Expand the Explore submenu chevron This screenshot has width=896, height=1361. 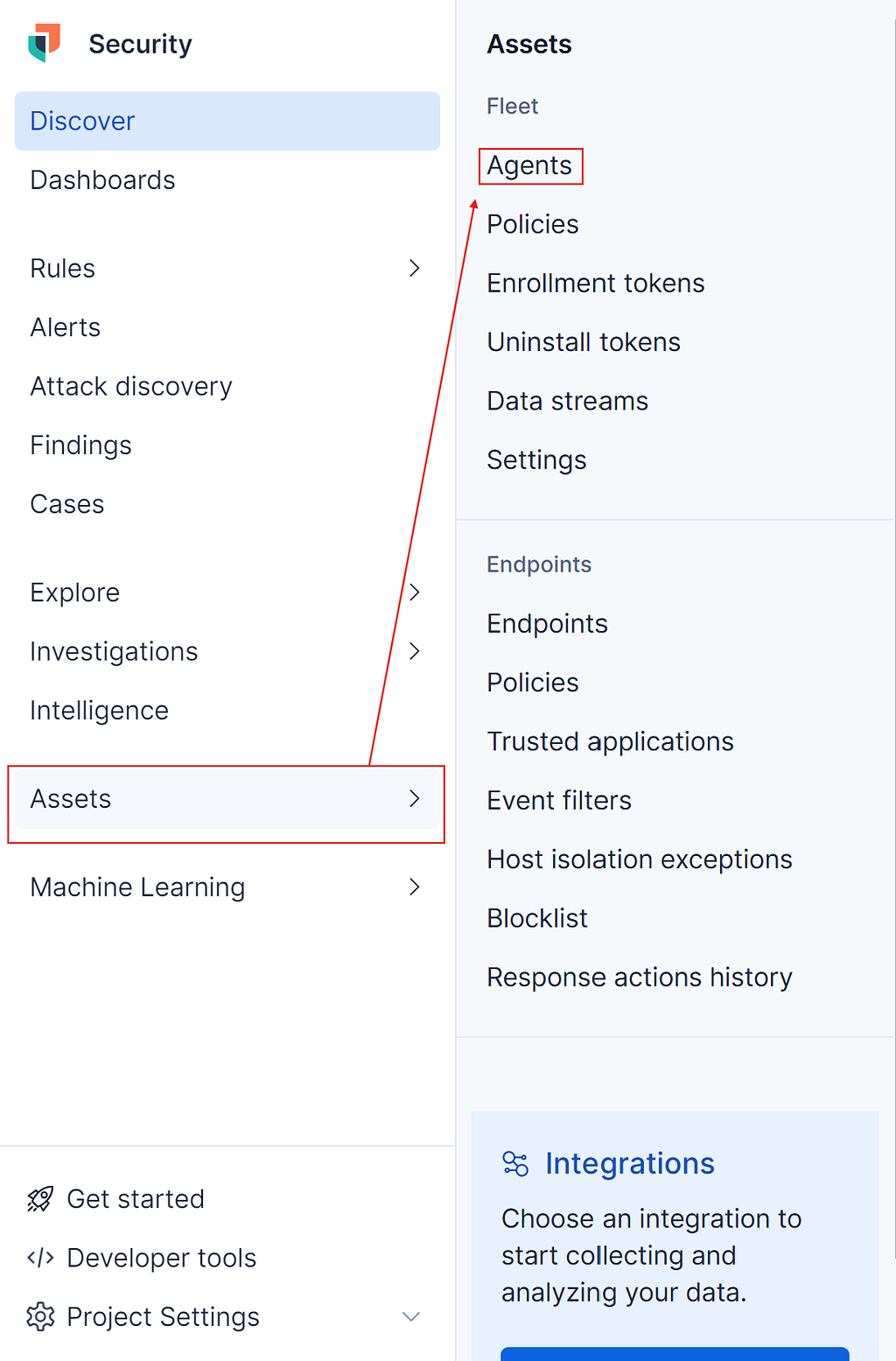(x=415, y=593)
